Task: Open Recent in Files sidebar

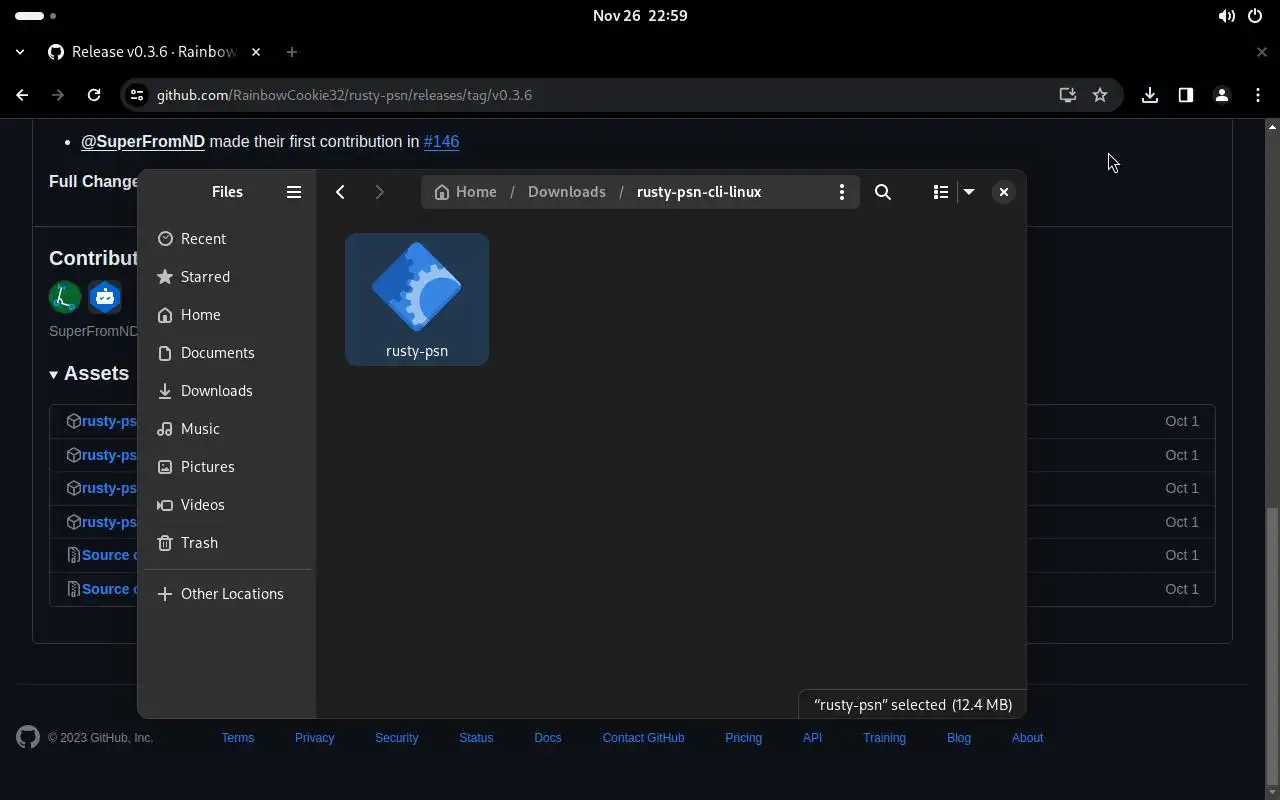Action: pyautogui.click(x=228, y=239)
